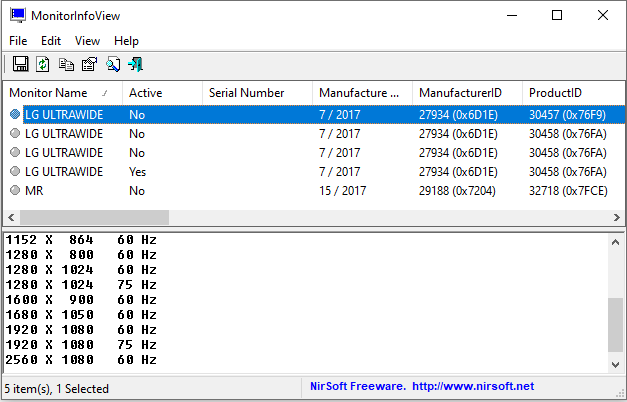Open the View menu

coord(87,41)
